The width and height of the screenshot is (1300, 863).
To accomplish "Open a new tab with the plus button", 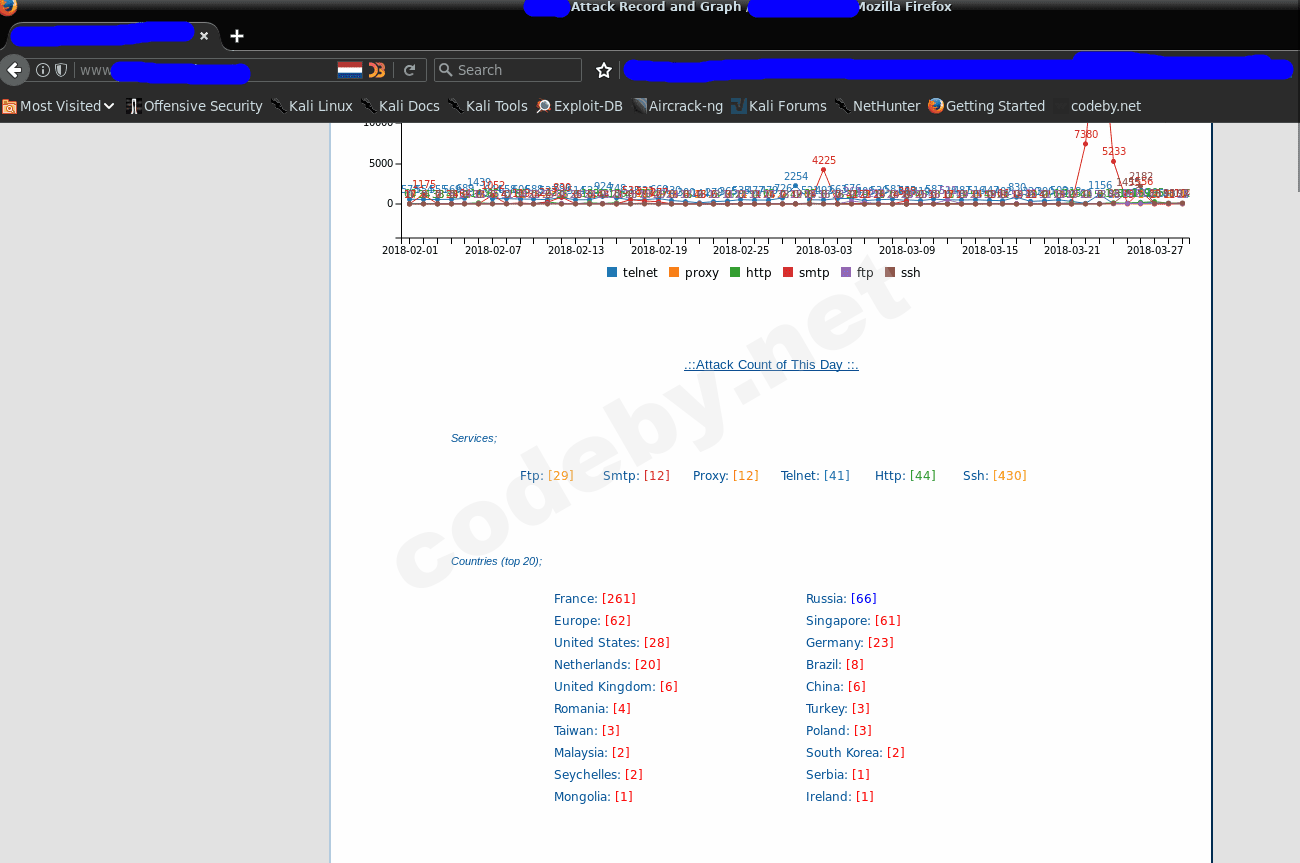I will tap(237, 36).
